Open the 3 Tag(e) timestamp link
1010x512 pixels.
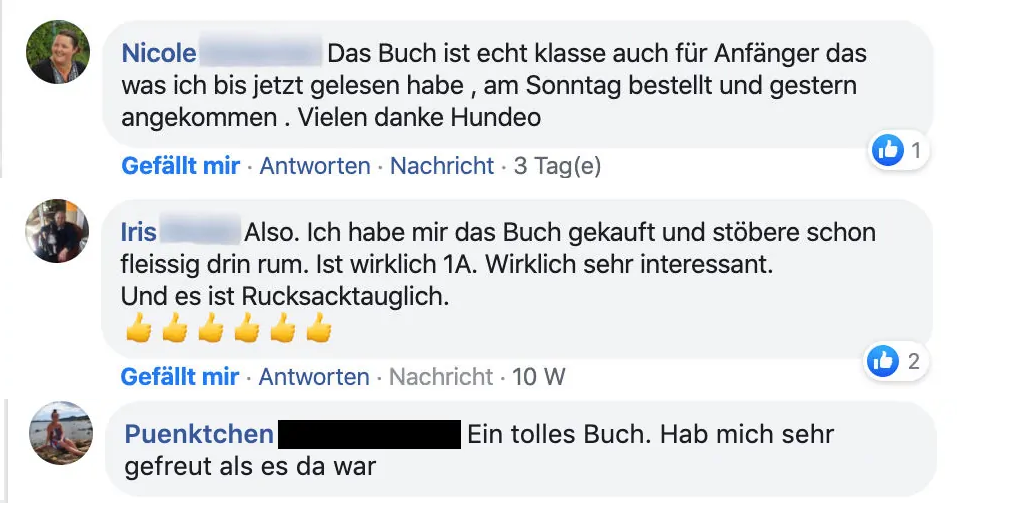[x=557, y=166]
